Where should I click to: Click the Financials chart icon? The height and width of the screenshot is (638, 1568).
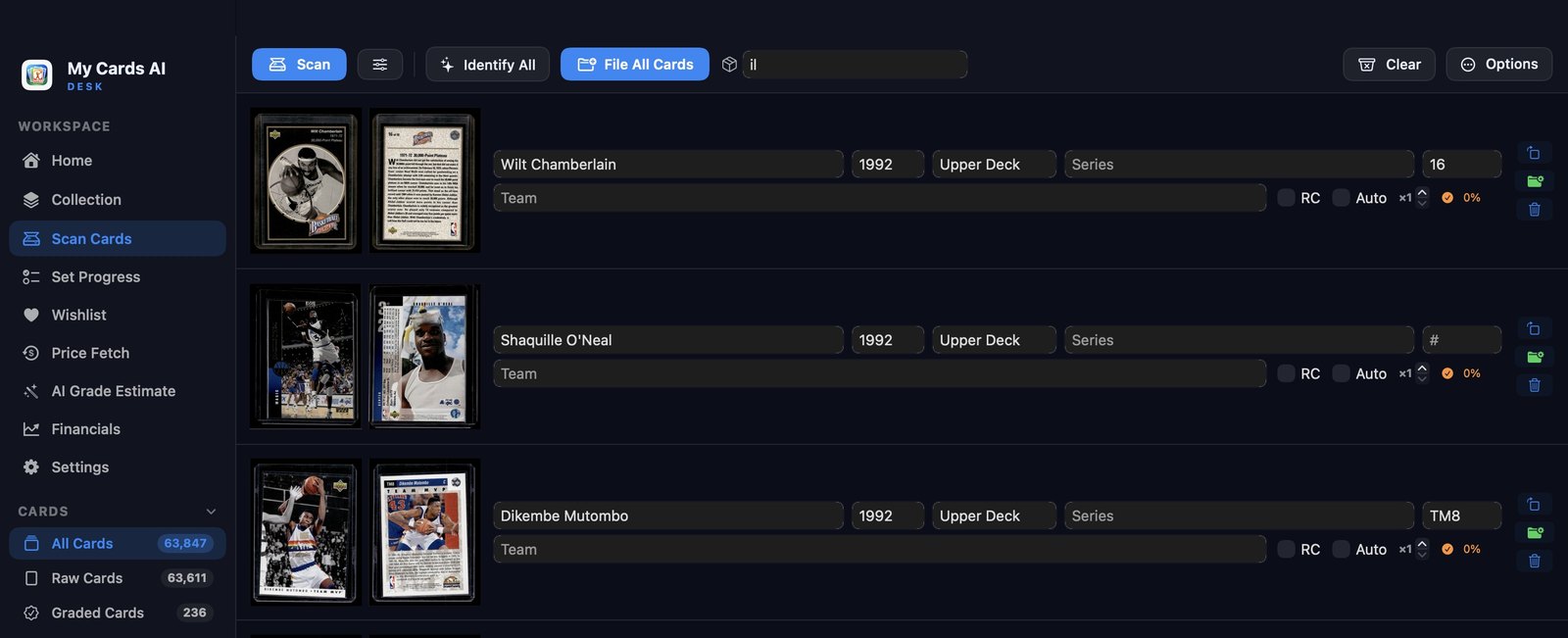(31, 429)
